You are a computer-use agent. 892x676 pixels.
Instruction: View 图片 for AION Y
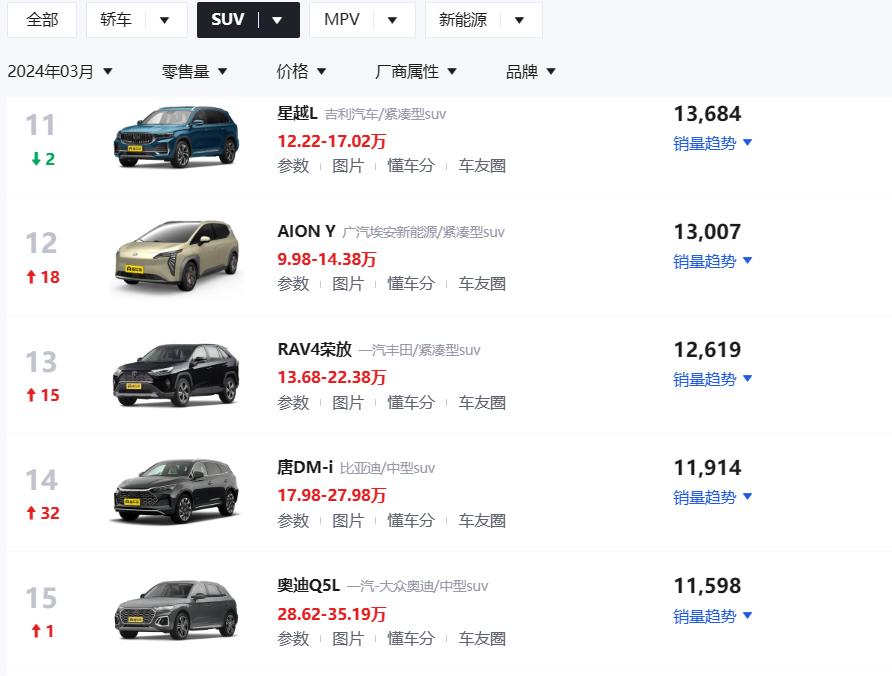(348, 284)
